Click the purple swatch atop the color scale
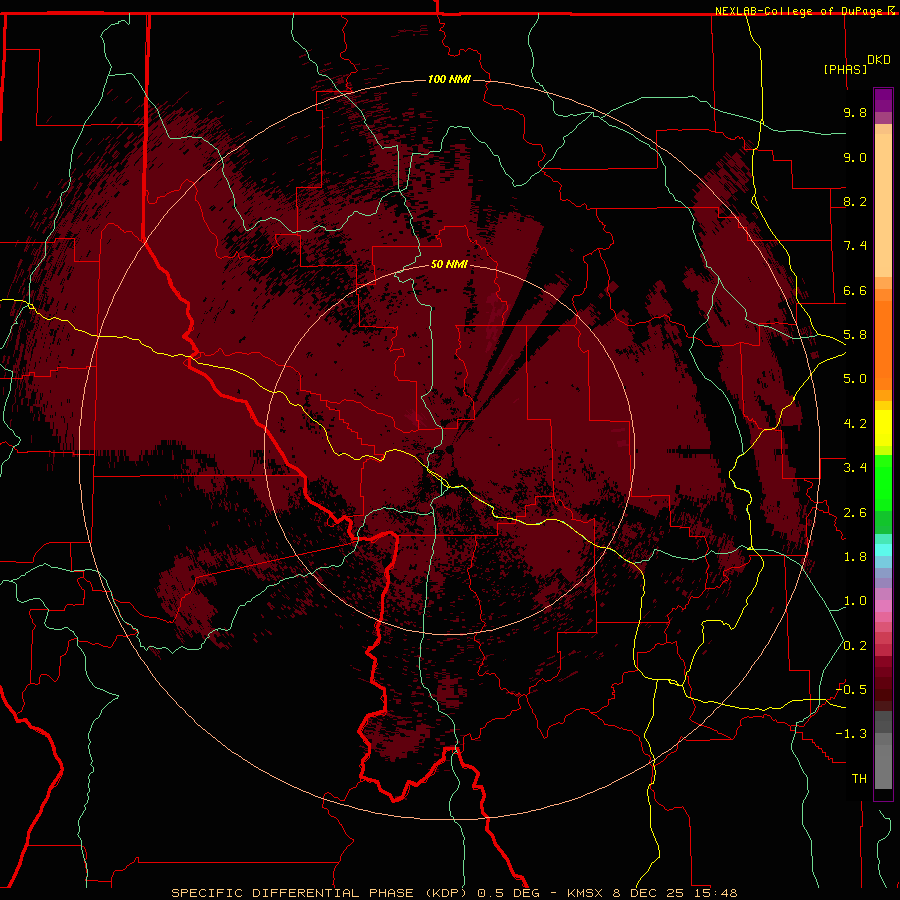The height and width of the screenshot is (900, 900). coord(883,101)
